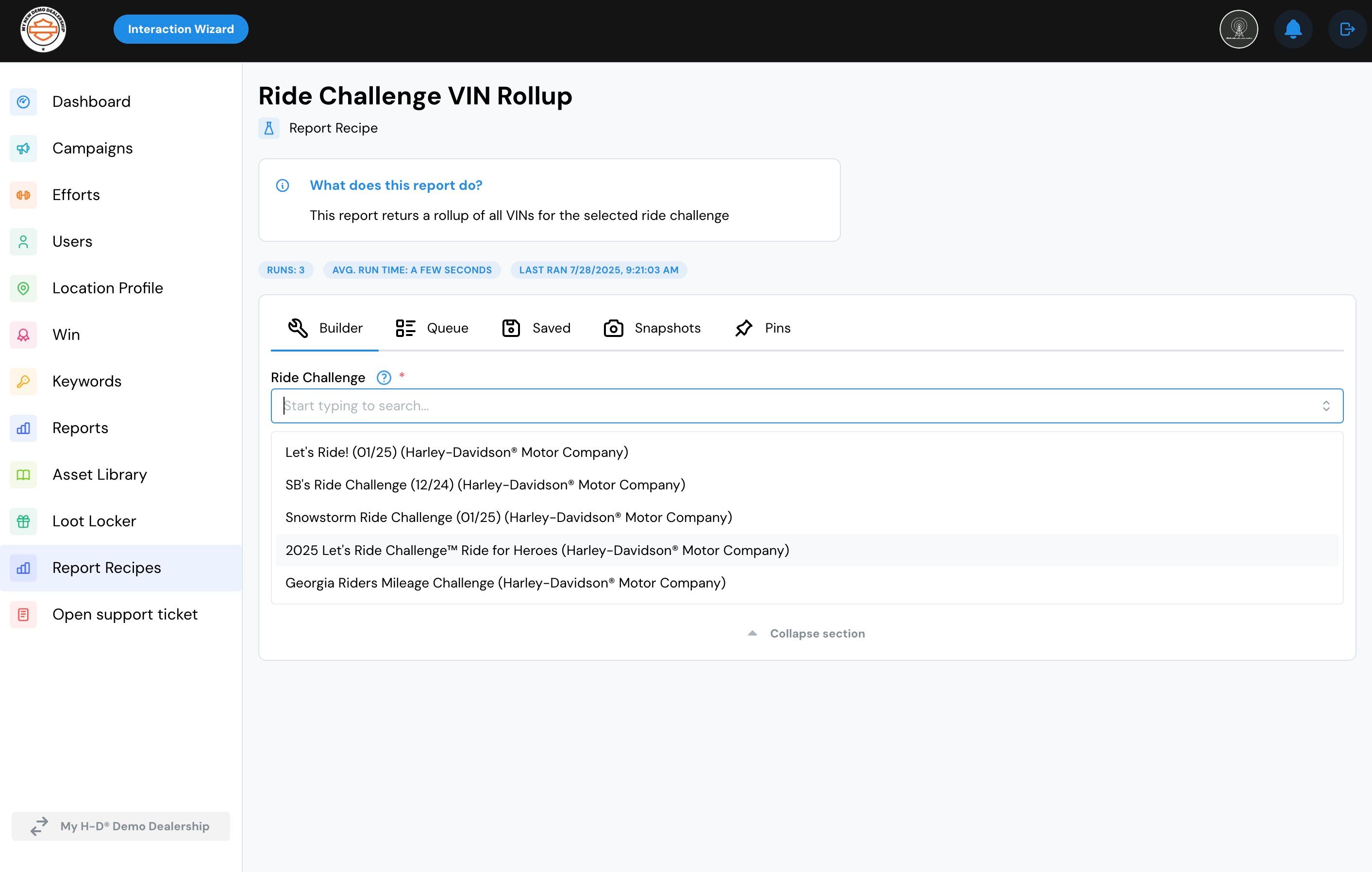Switch to the Queue tab
Viewport: 1372px width, 872px height.
(433, 328)
